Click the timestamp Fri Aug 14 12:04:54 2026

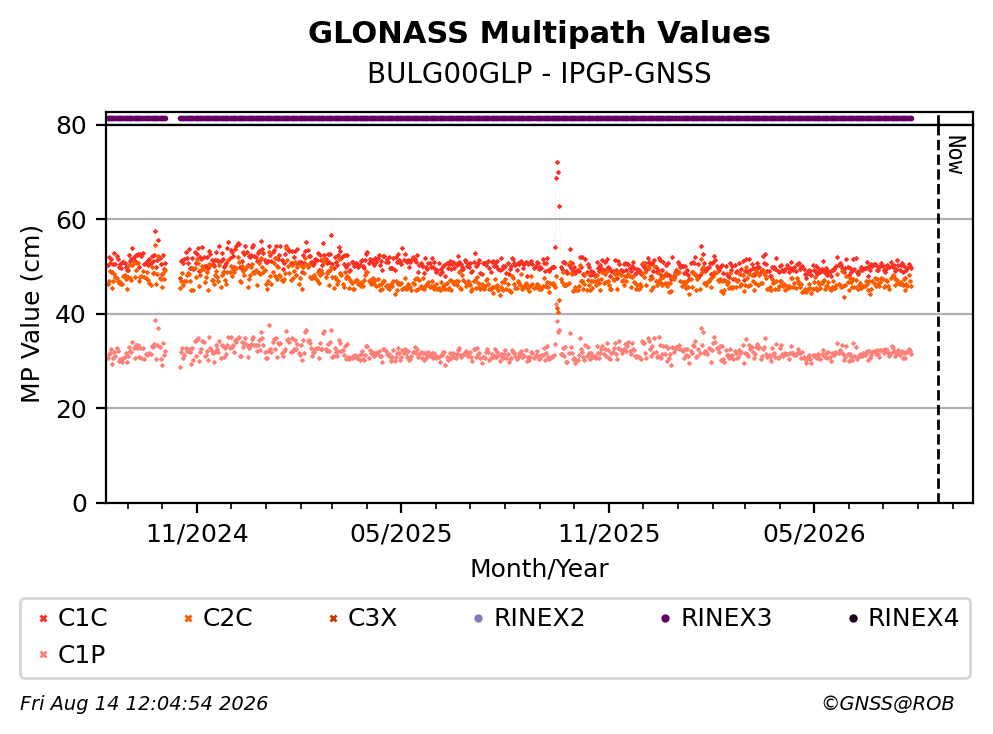click(144, 704)
